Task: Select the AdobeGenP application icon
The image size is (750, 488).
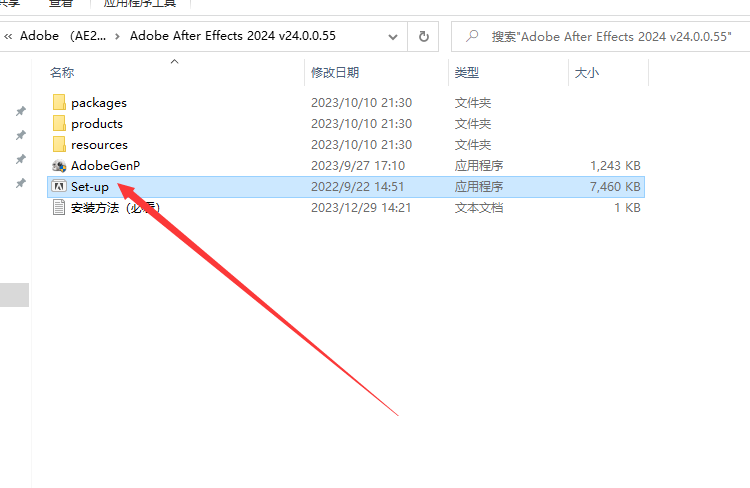Action: [x=59, y=166]
